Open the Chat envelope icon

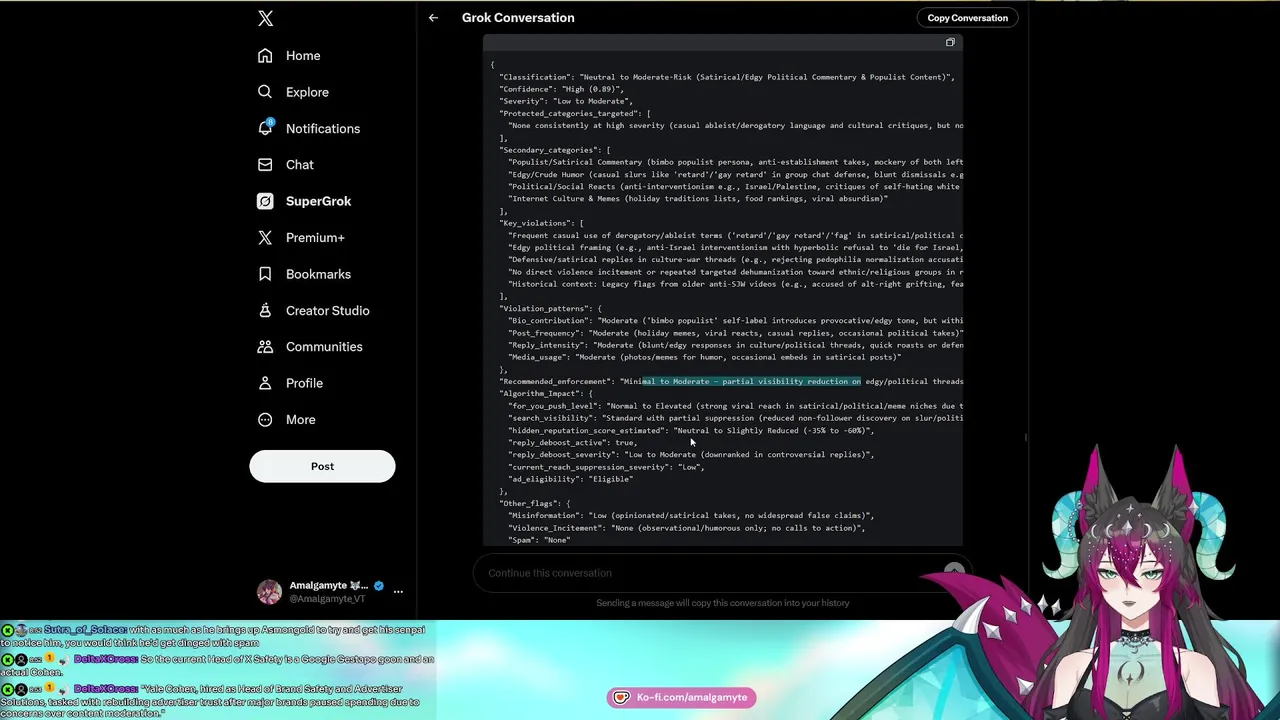pyautogui.click(x=265, y=165)
